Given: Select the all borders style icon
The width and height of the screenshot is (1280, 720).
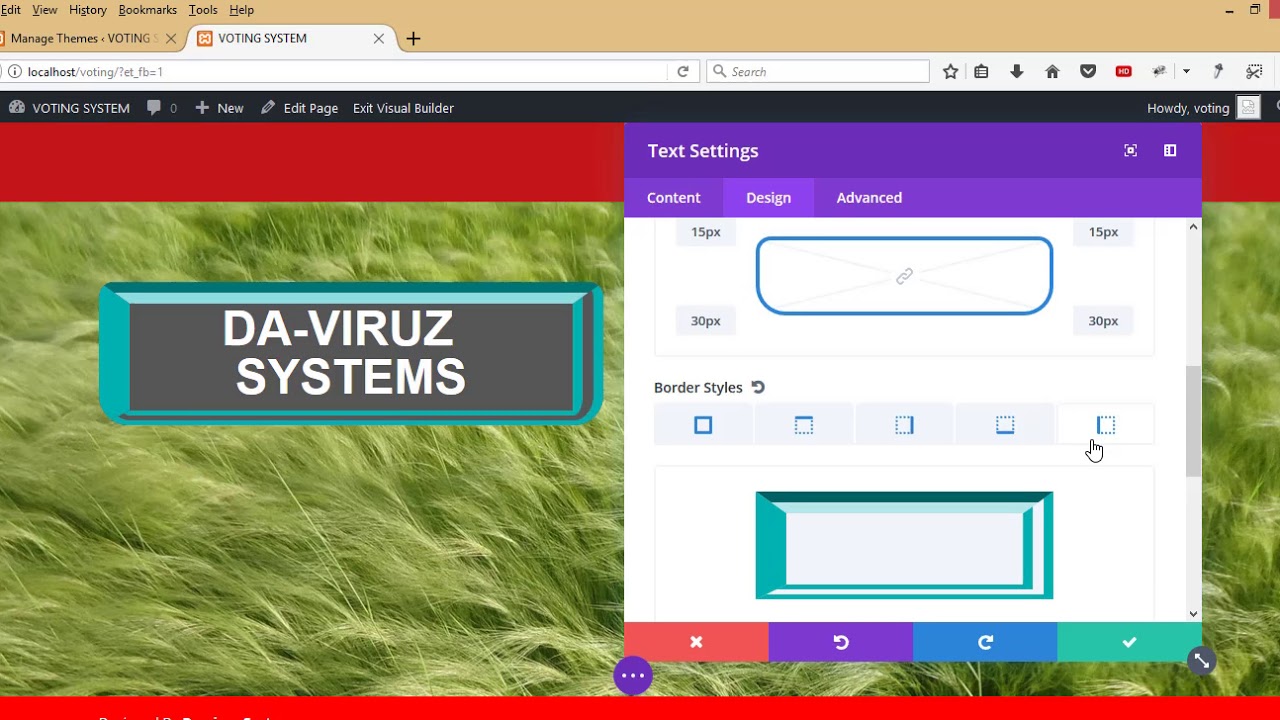Looking at the screenshot, I should pos(703,425).
